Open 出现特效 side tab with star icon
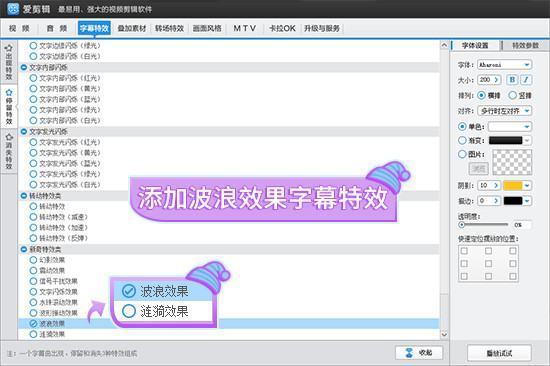 [x=9, y=62]
